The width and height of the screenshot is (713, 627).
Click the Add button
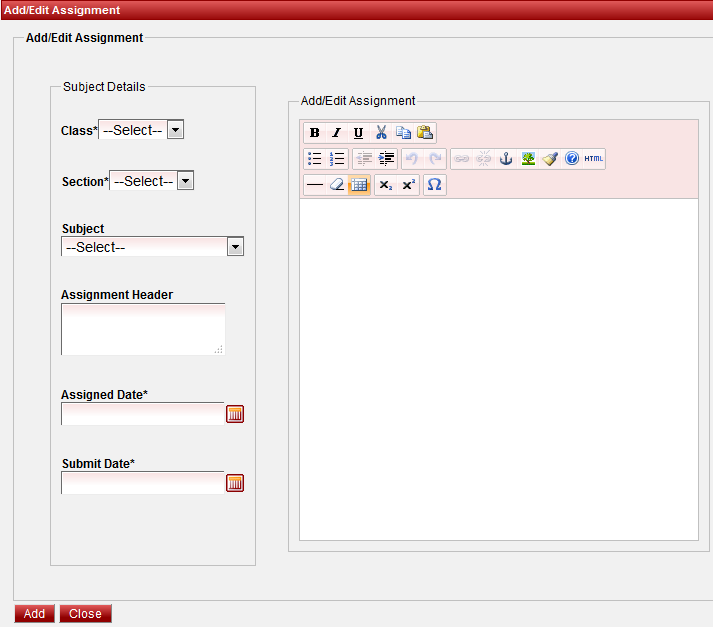click(x=34, y=614)
